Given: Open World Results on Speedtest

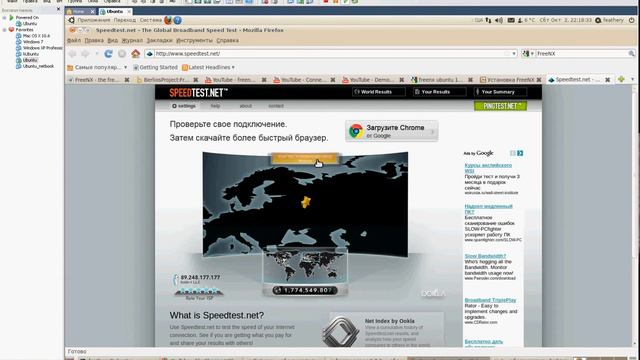Looking at the screenshot, I should 379,92.
